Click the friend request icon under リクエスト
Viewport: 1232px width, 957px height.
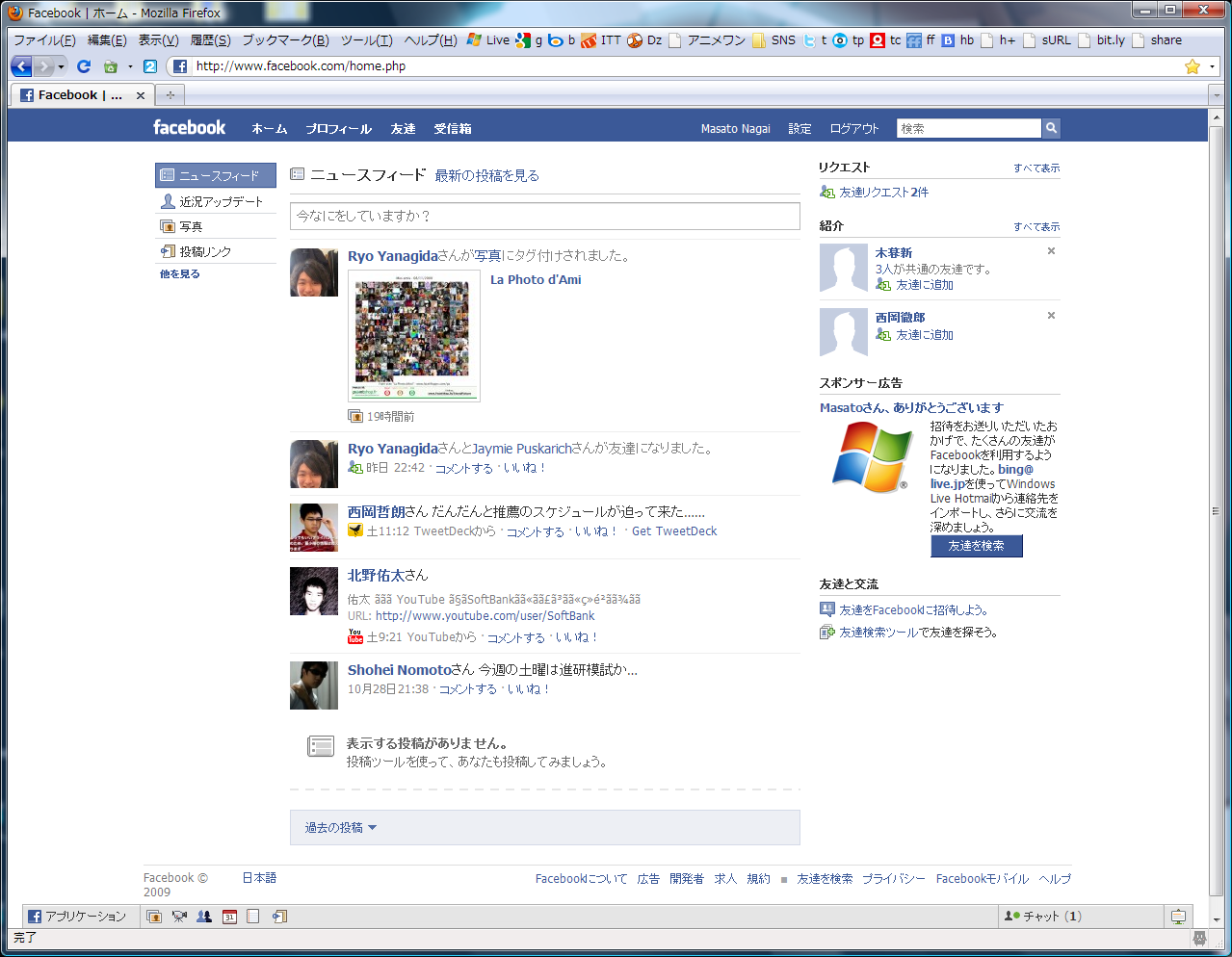click(827, 193)
